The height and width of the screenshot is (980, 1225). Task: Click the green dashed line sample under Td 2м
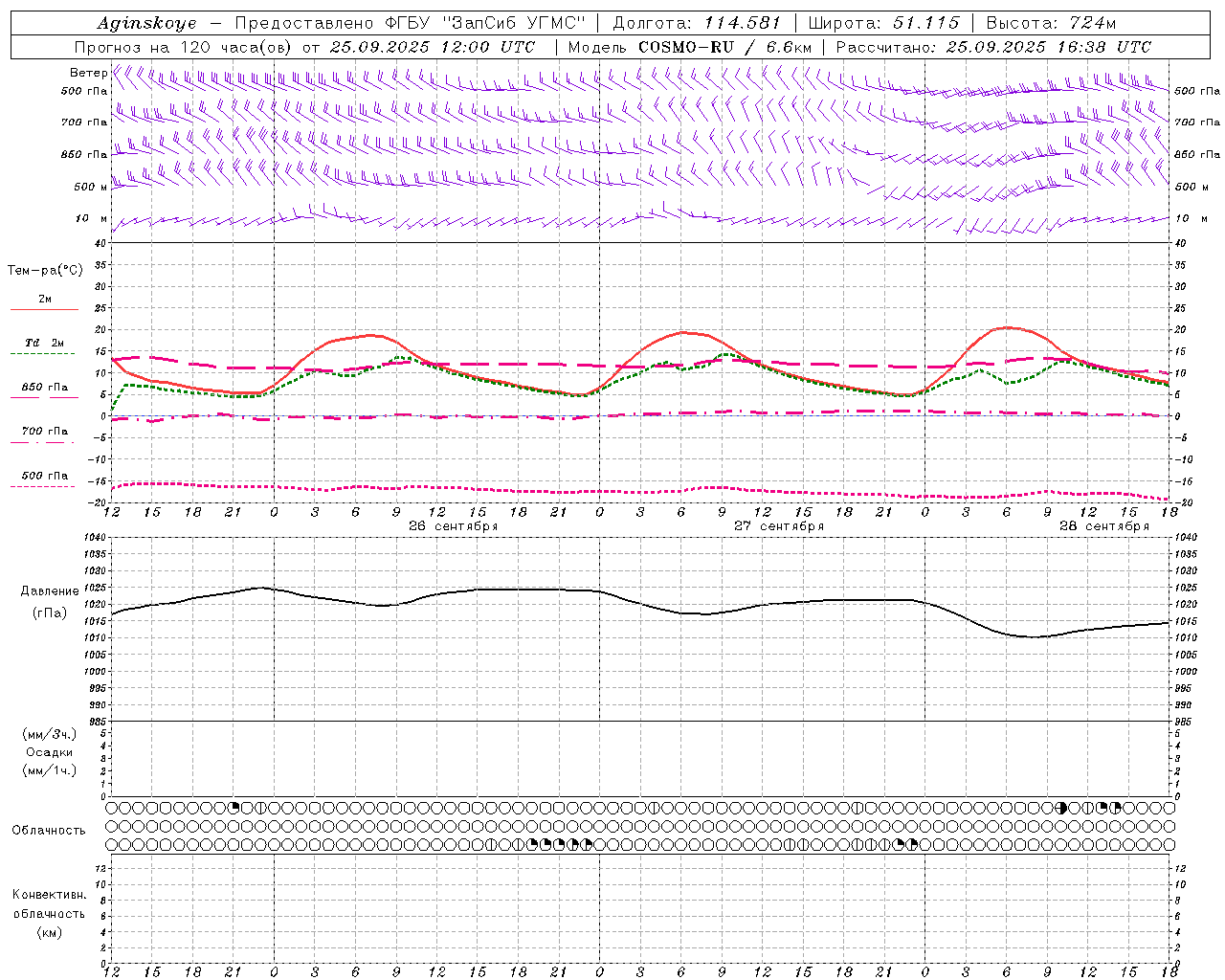(x=42, y=354)
